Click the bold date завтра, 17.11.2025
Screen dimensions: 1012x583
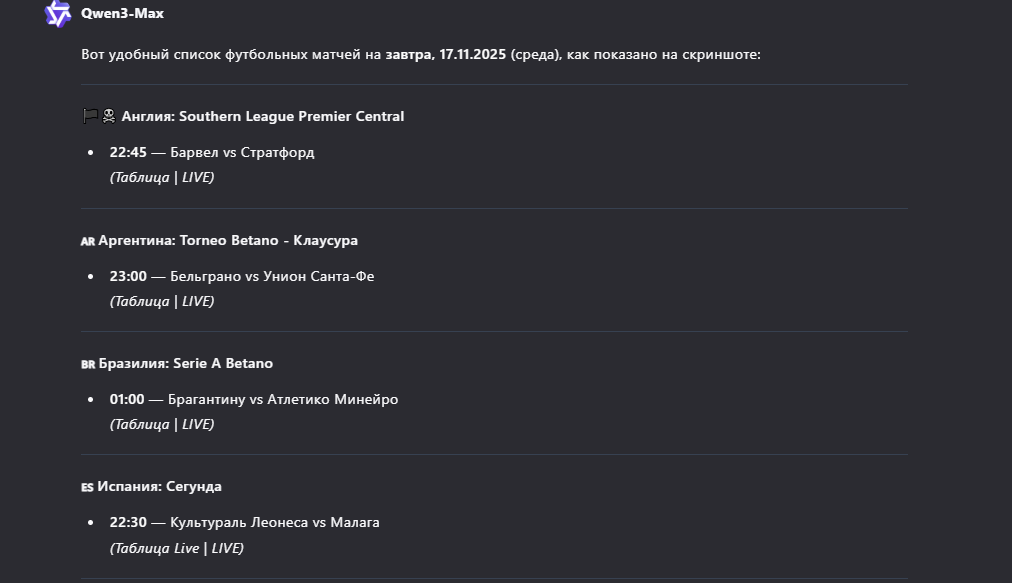click(x=446, y=54)
